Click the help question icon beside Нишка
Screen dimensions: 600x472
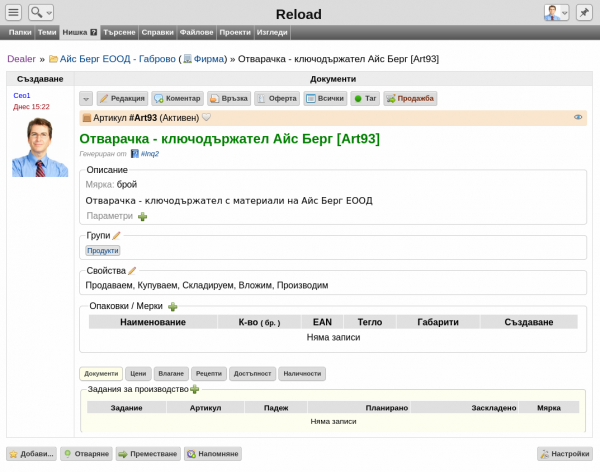[x=93, y=33]
